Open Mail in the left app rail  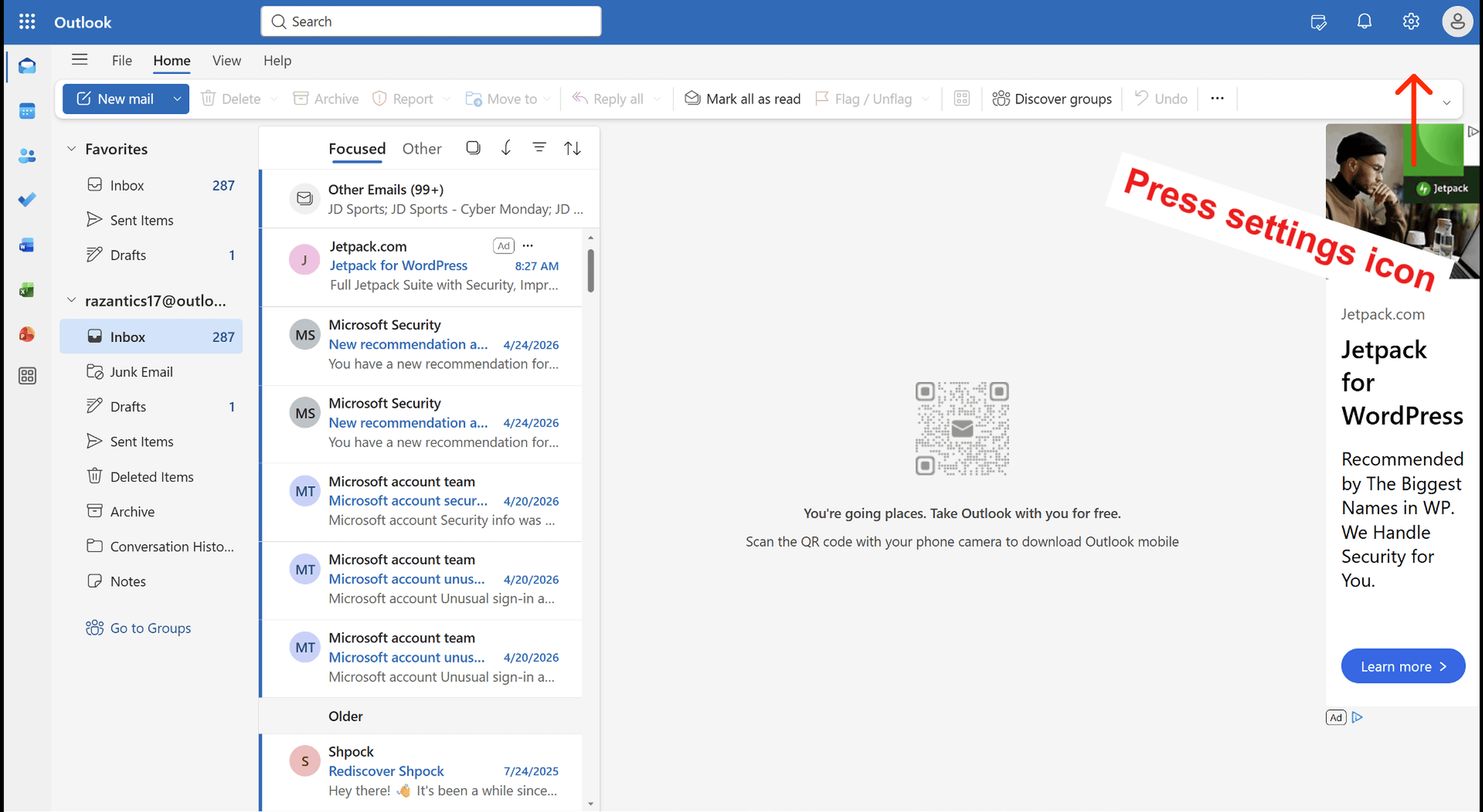(x=27, y=66)
